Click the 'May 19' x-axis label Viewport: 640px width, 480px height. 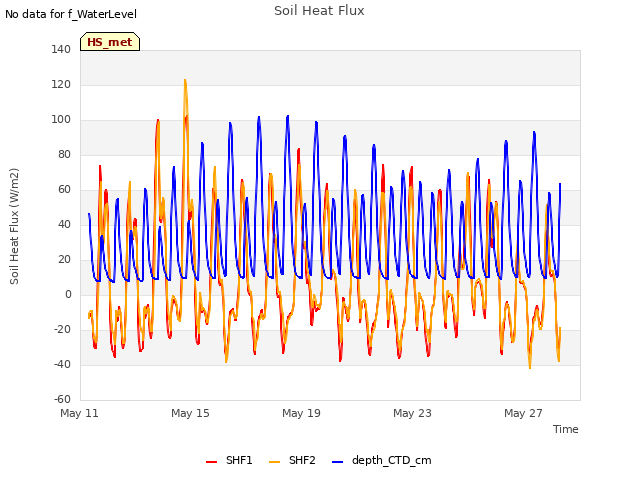(x=301, y=413)
